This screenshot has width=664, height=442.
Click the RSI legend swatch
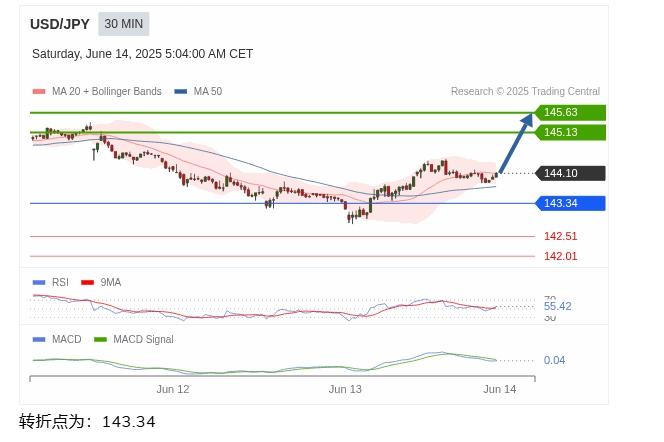39,282
